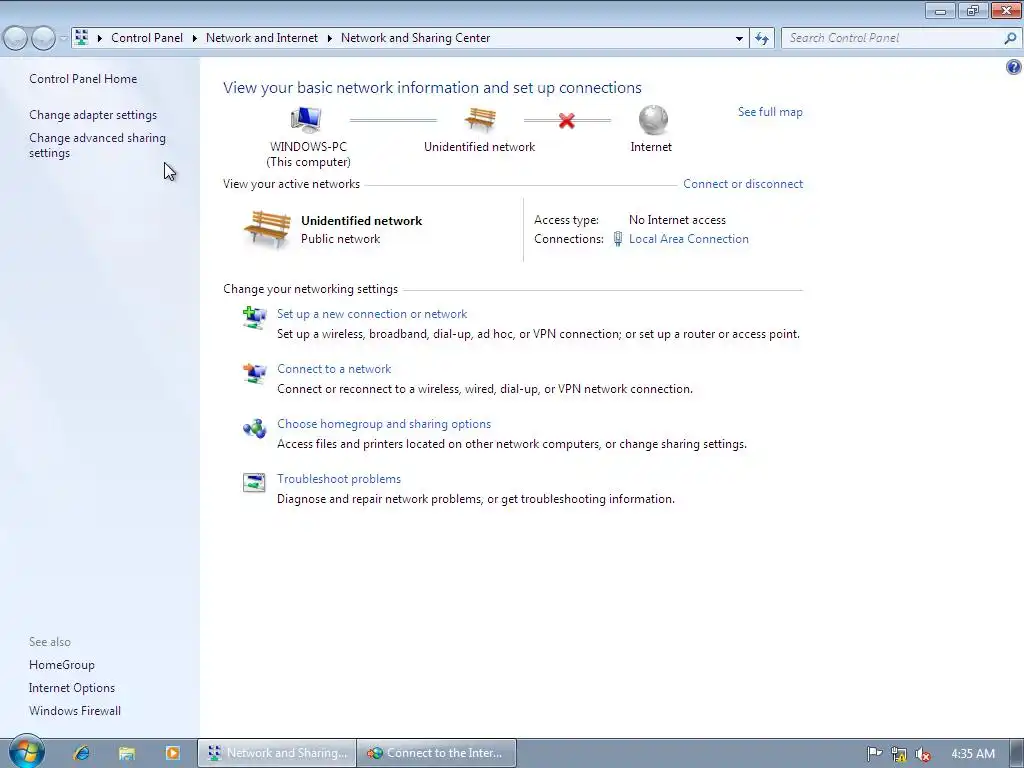The image size is (1024, 768).
Task: Click Set up a new connection or network
Action: pyautogui.click(x=372, y=314)
